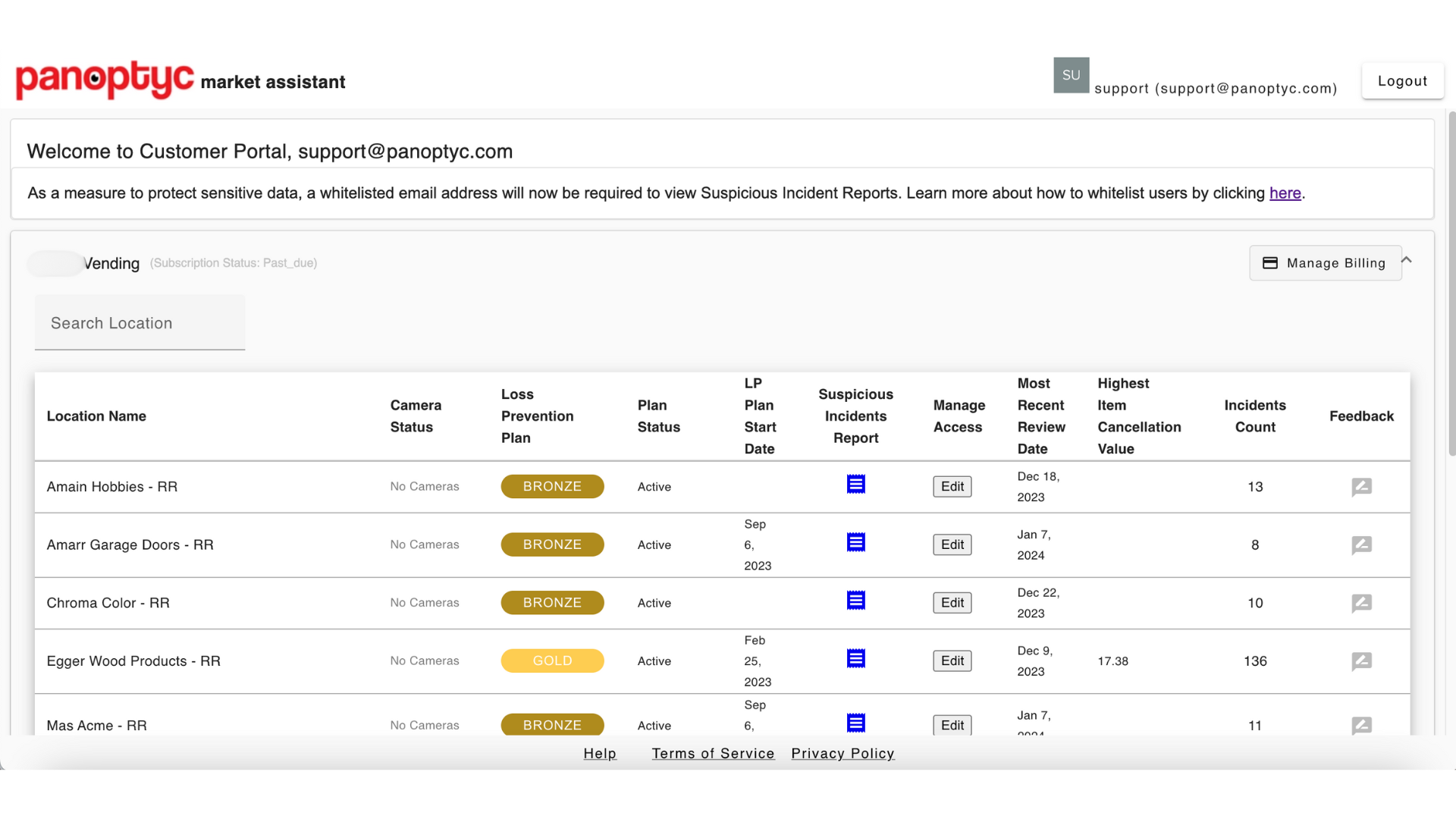Click 'Subscription Status: Past_due' text

[x=234, y=263]
